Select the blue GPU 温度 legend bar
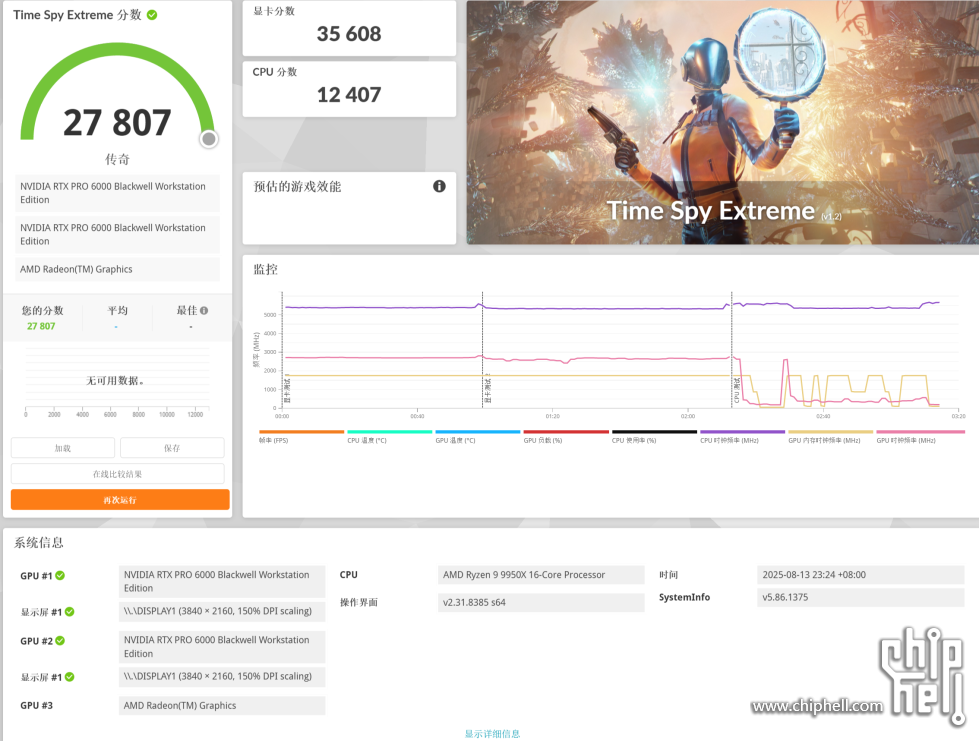This screenshot has width=979, height=741. pos(478,431)
